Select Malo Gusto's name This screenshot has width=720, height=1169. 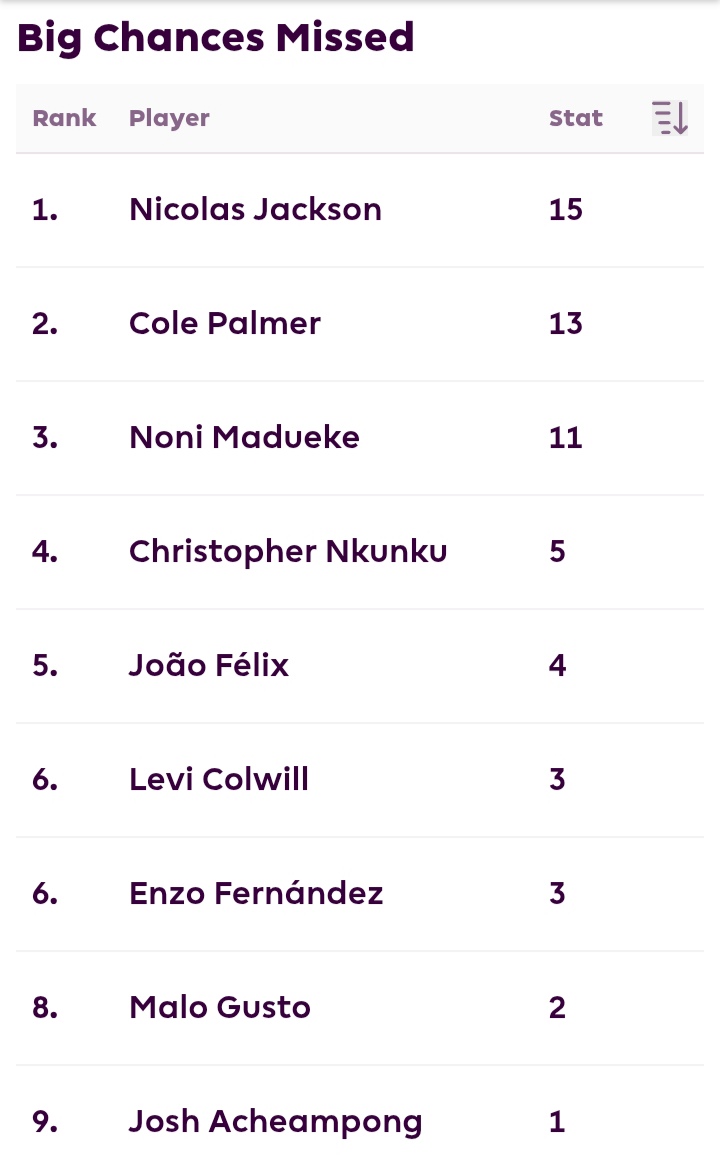tap(220, 1008)
